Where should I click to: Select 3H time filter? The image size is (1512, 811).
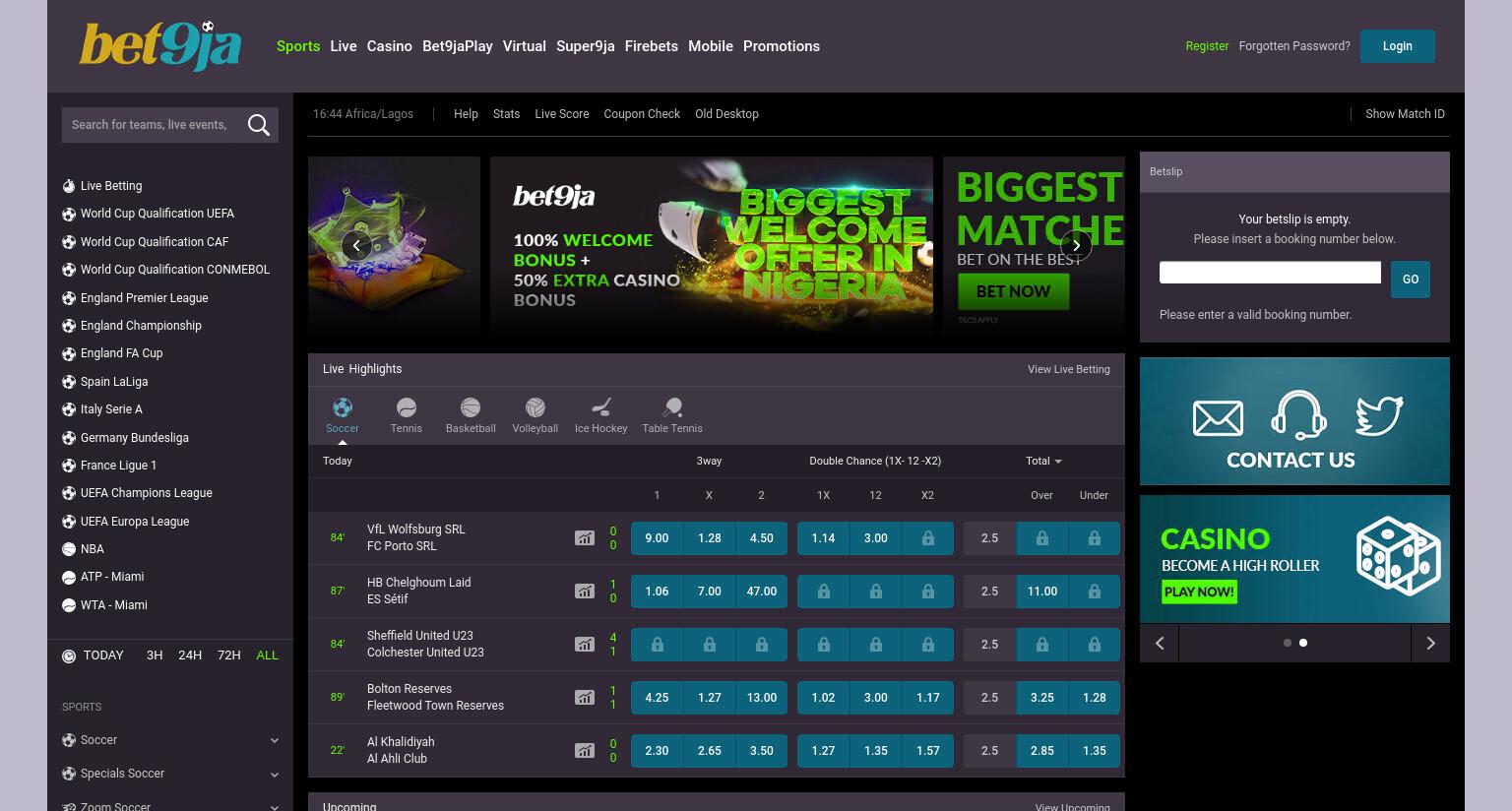[155, 655]
